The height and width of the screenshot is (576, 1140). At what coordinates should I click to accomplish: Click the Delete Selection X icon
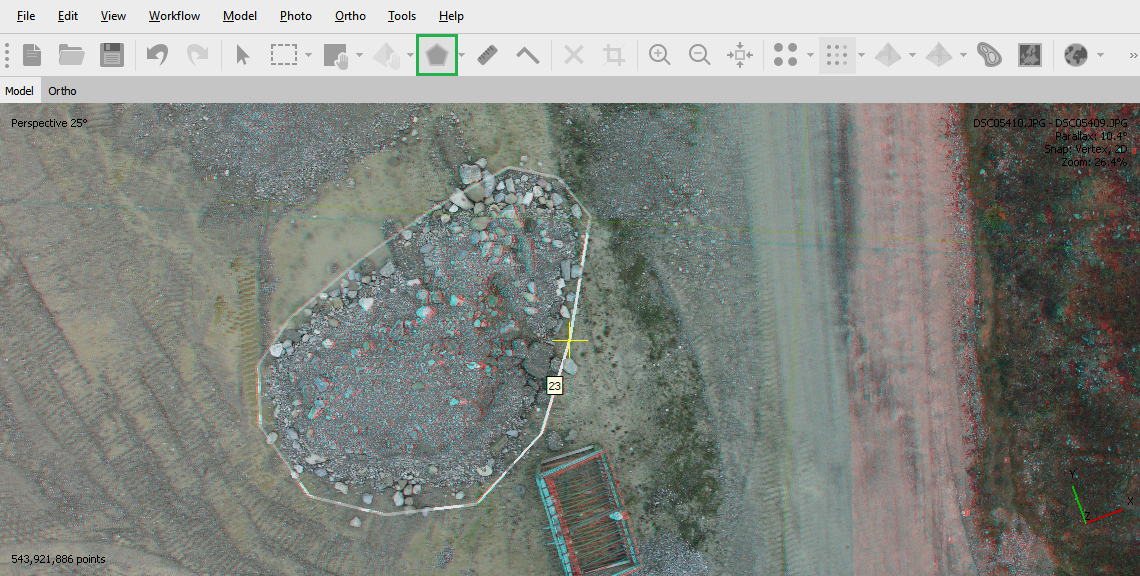click(574, 55)
